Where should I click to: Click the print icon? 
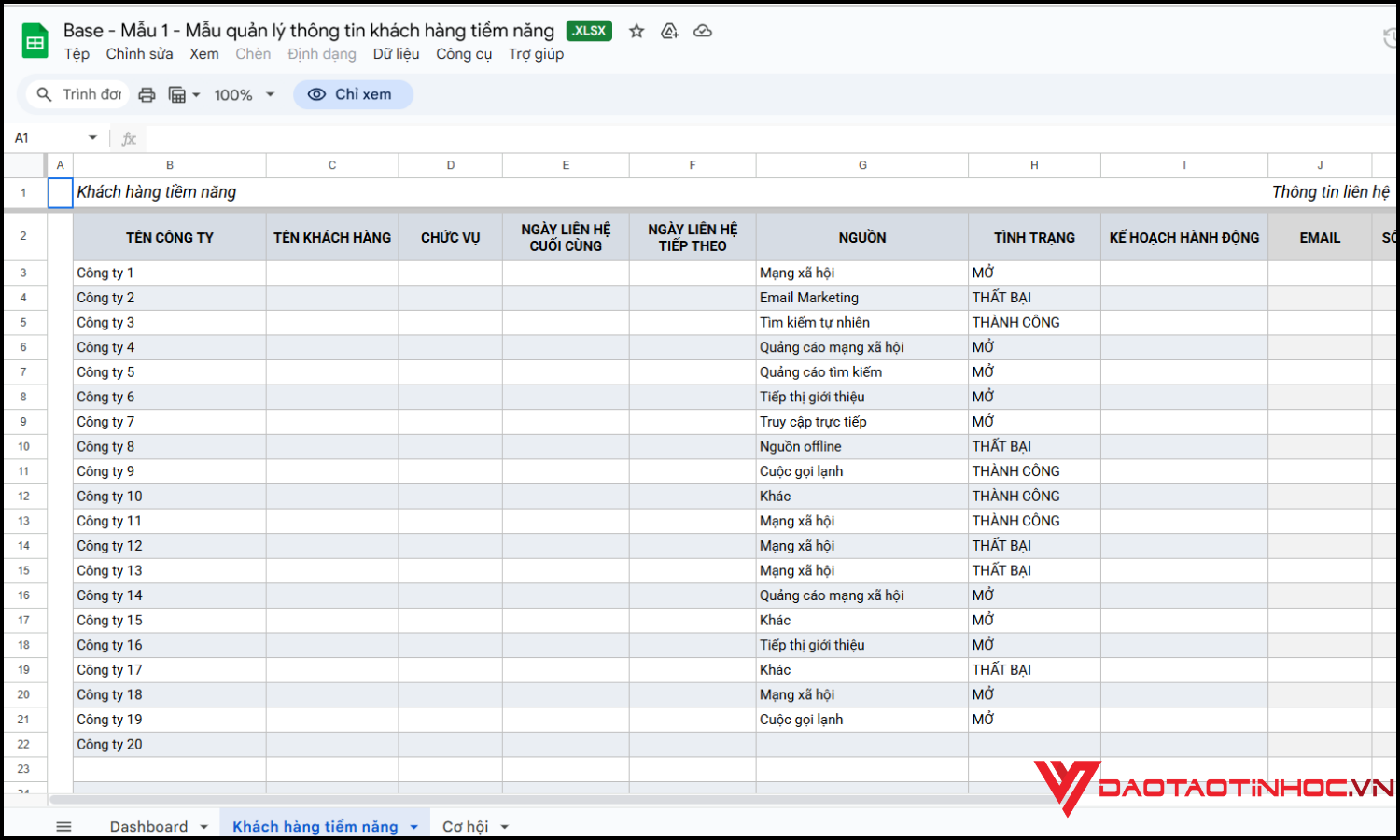(147, 94)
